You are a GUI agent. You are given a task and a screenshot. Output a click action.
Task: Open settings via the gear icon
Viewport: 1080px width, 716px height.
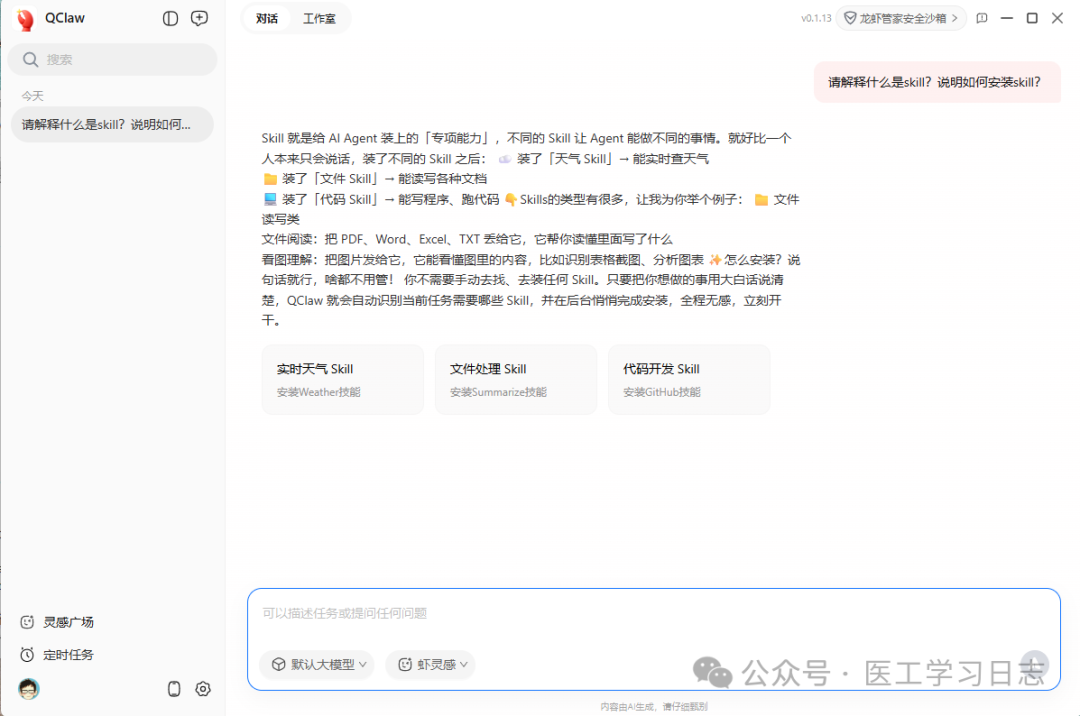(x=202, y=689)
